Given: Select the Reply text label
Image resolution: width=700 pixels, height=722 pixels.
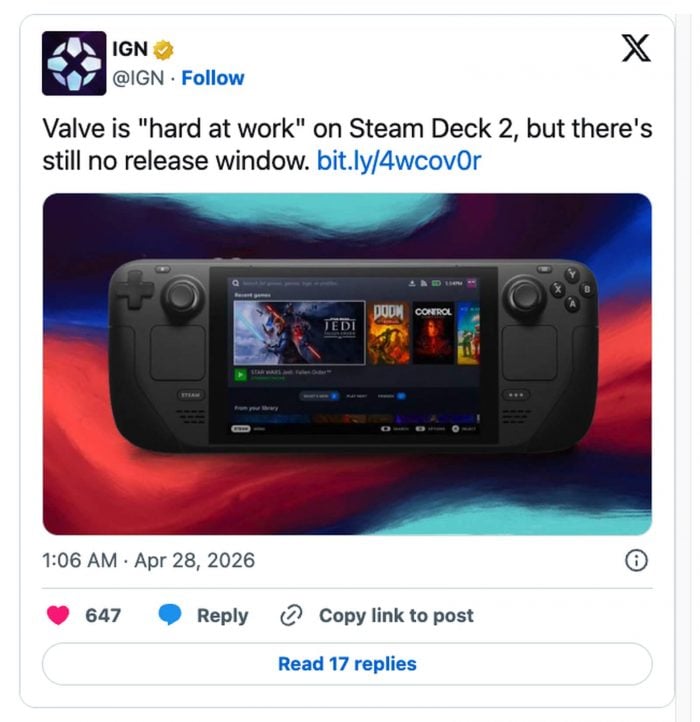Looking at the screenshot, I should (222, 616).
